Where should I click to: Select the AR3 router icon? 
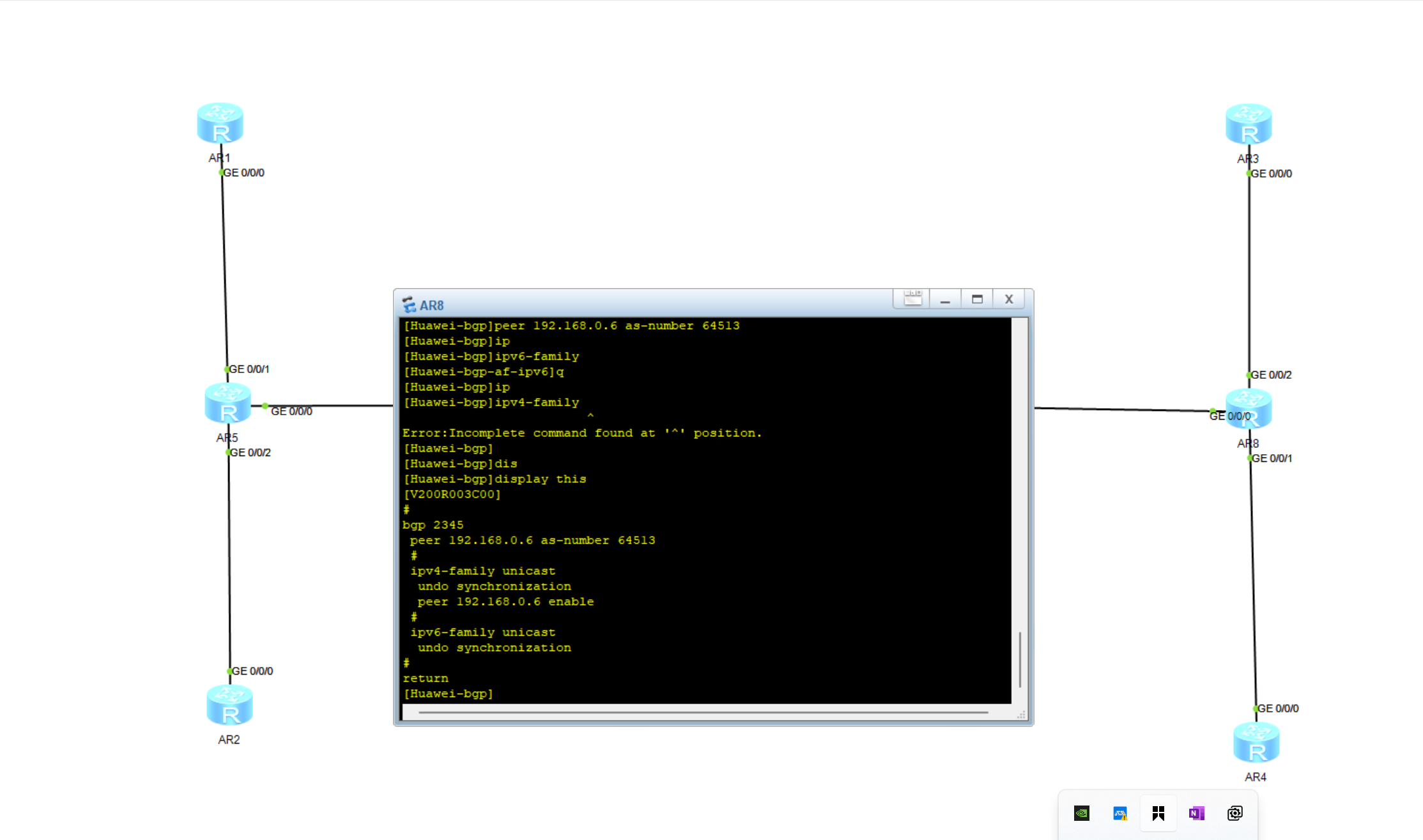tap(1249, 124)
